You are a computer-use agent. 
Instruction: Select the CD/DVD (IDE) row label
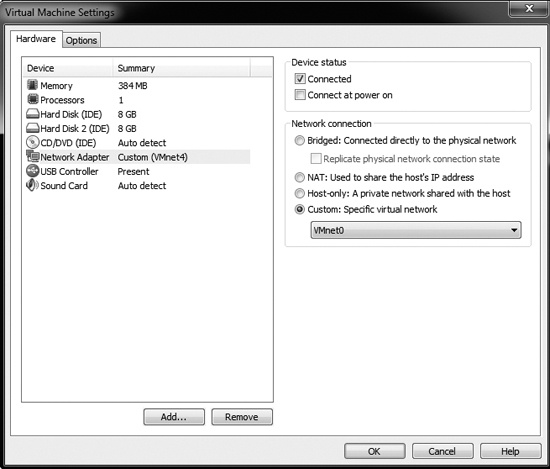click(68, 143)
